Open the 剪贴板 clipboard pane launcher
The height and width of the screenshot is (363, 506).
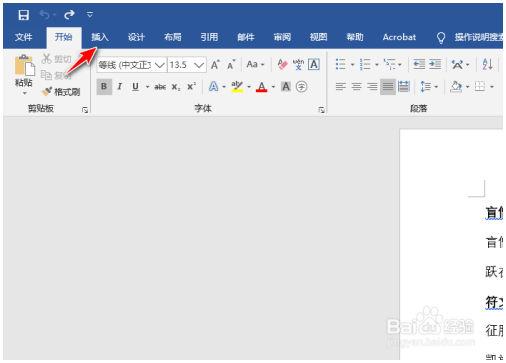click(85, 110)
